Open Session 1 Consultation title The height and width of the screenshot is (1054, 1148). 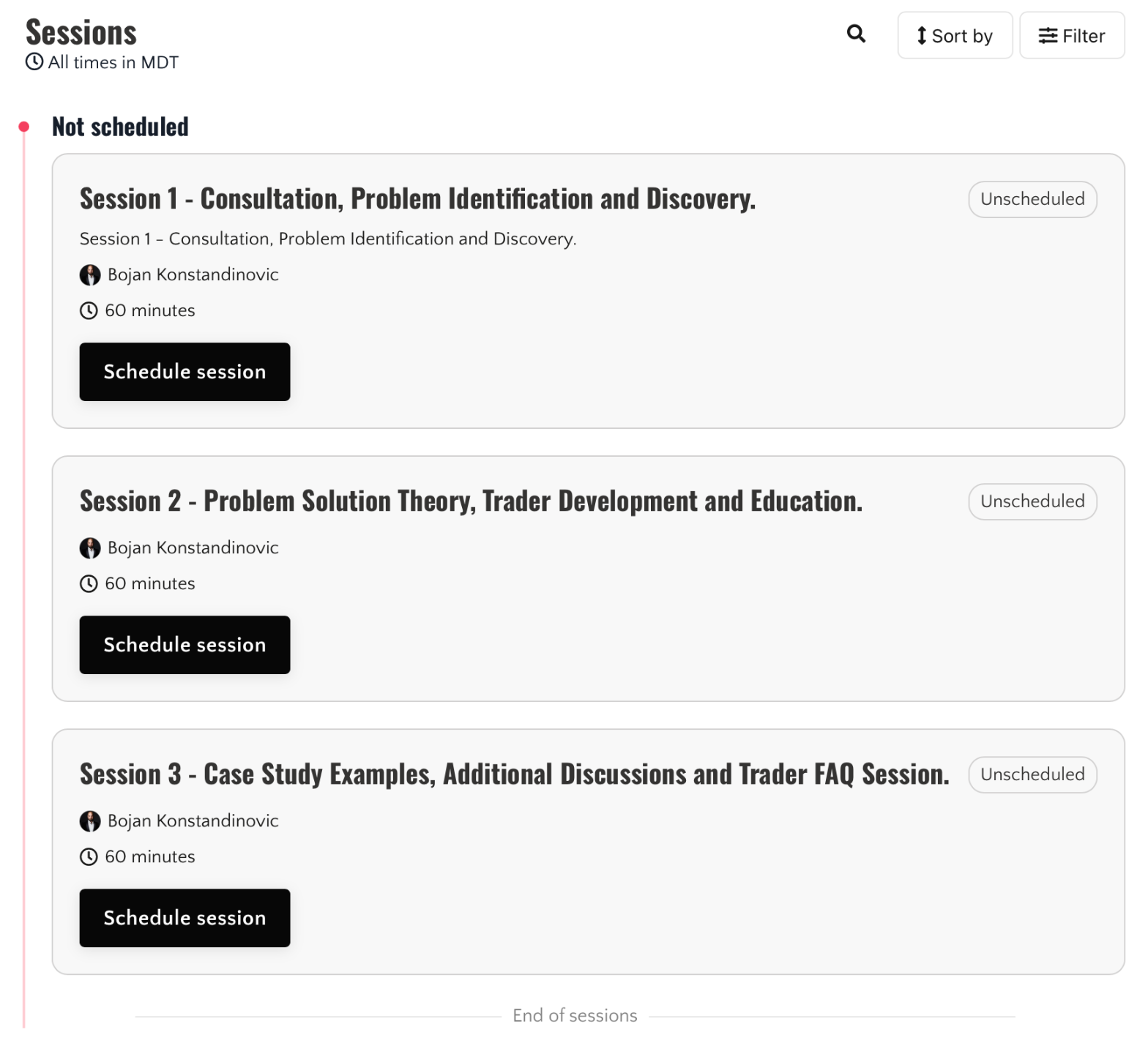(417, 199)
